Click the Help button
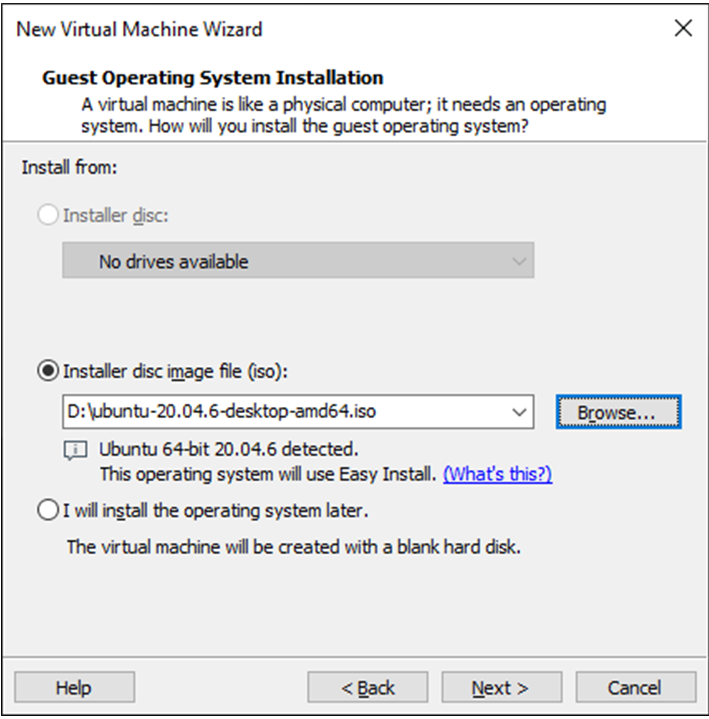The width and height of the screenshot is (709, 719). [x=74, y=688]
